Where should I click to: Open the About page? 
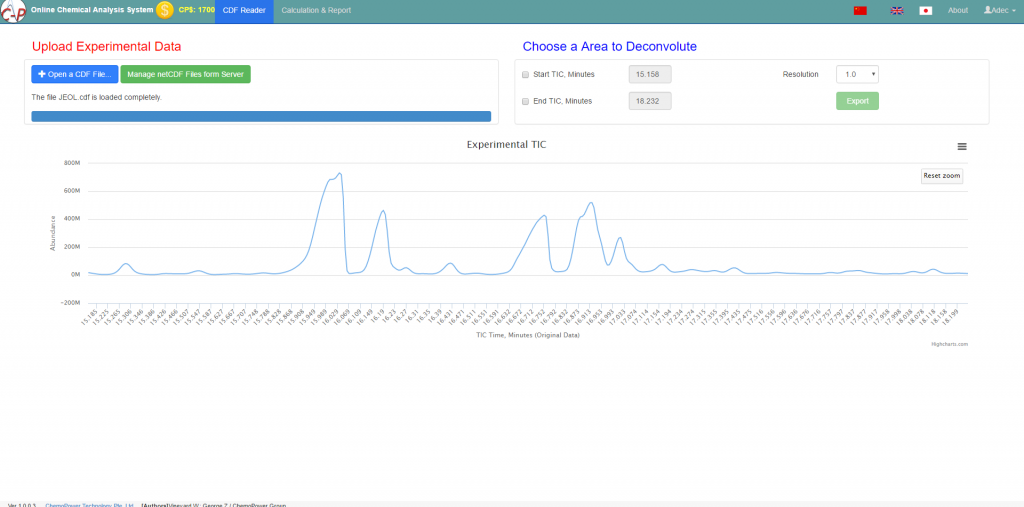[957, 10]
